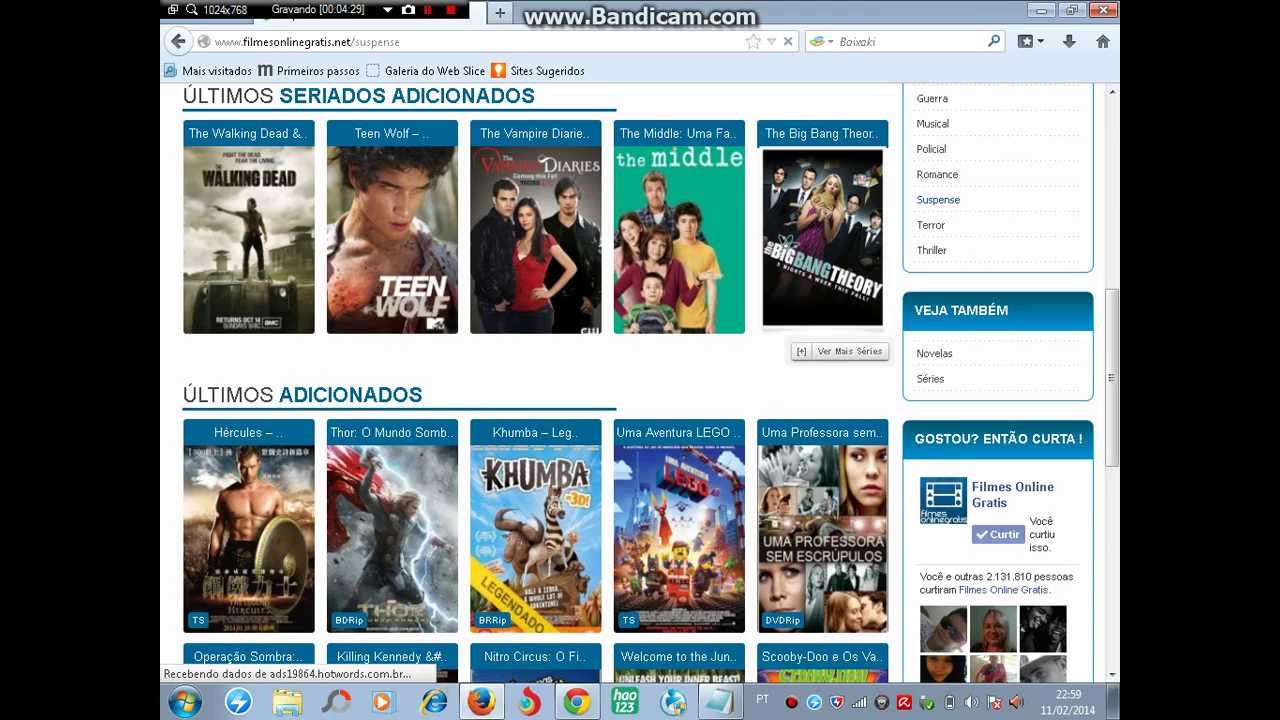Switch to Firefox in the taskbar

[481, 702]
